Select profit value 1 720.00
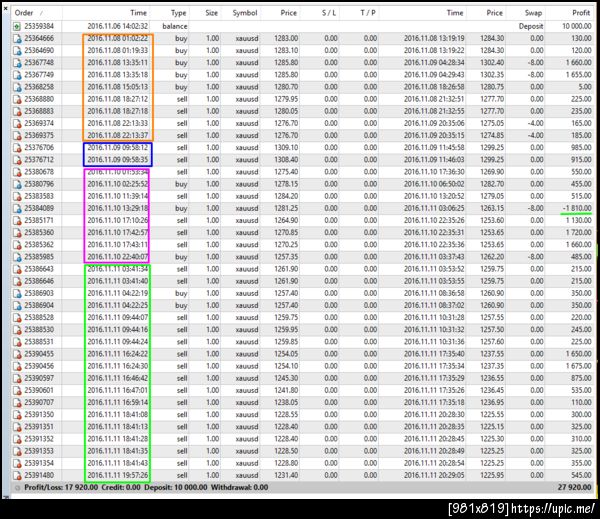This screenshot has width=600, height=519. pyautogui.click(x=579, y=233)
